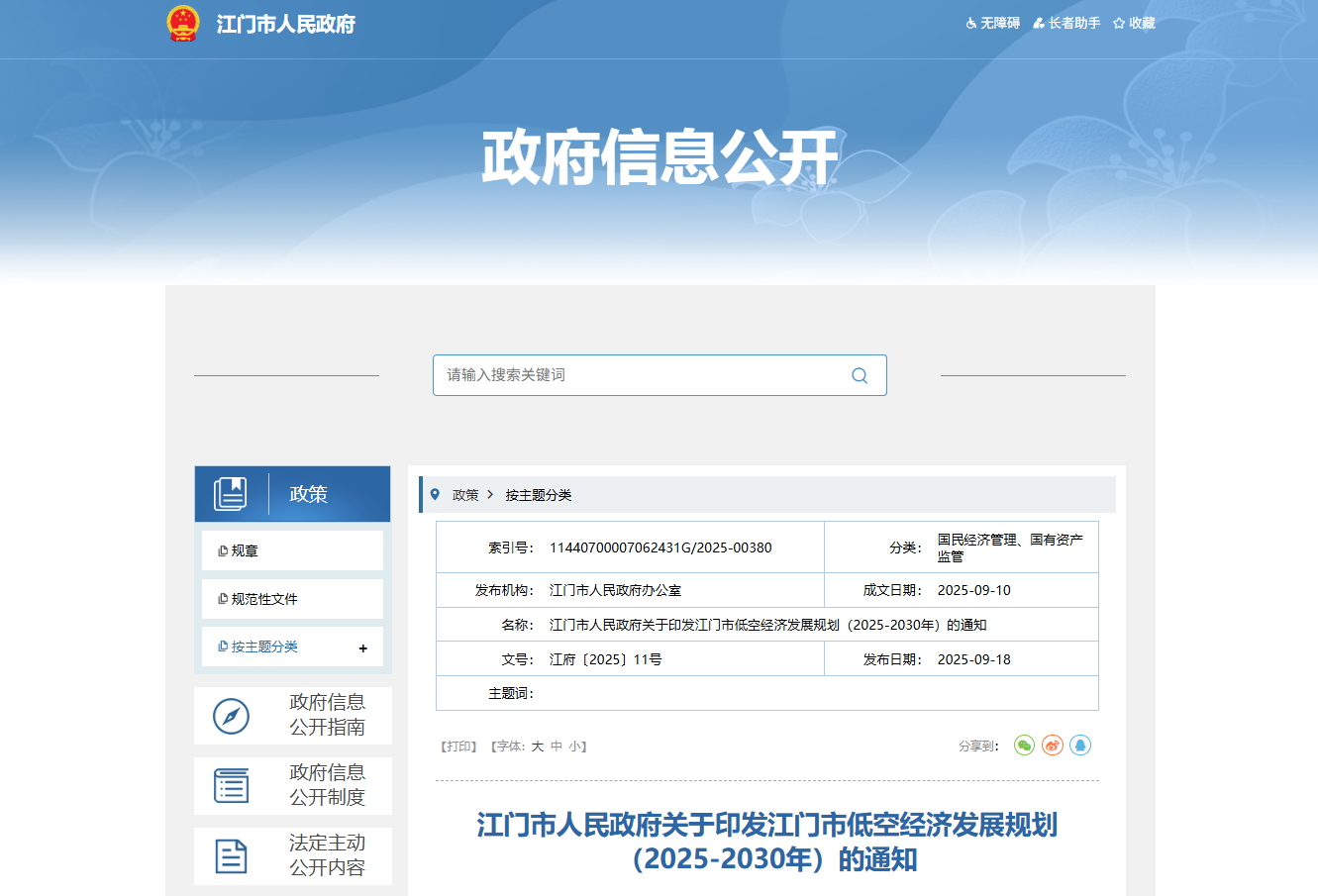Click the 政府信息公开指南 compass icon
Screen dimensions: 1318x896
tap(232, 716)
